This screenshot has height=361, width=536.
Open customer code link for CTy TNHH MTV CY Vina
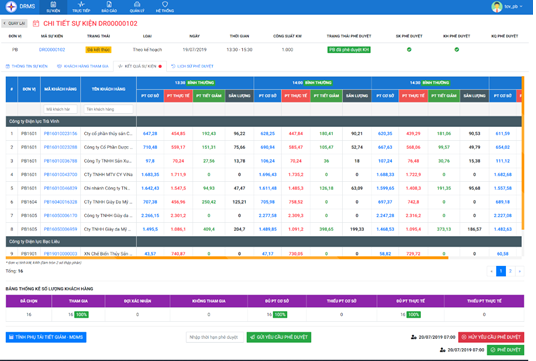point(61,175)
